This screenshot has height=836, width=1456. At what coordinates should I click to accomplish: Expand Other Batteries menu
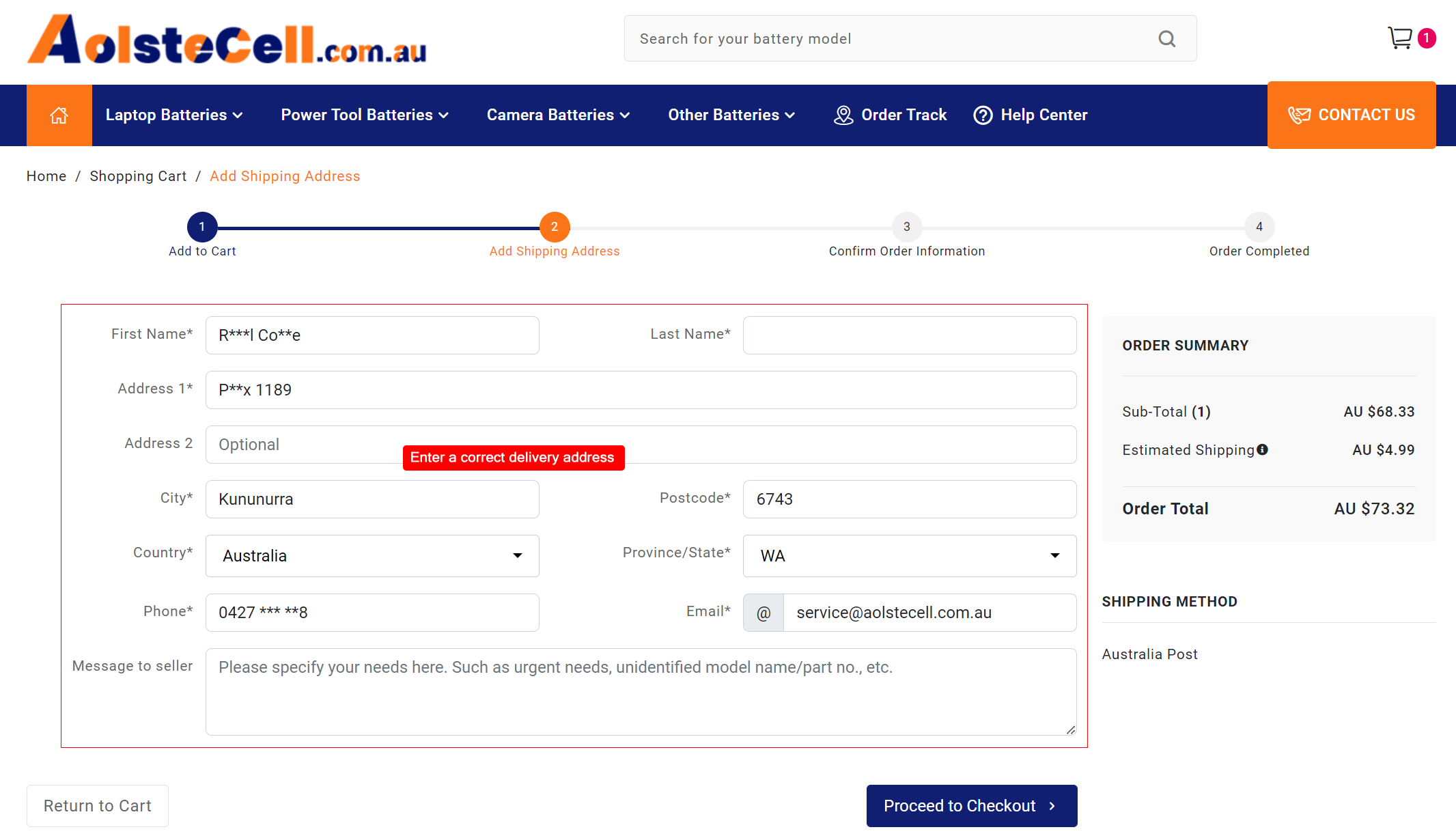pos(731,115)
